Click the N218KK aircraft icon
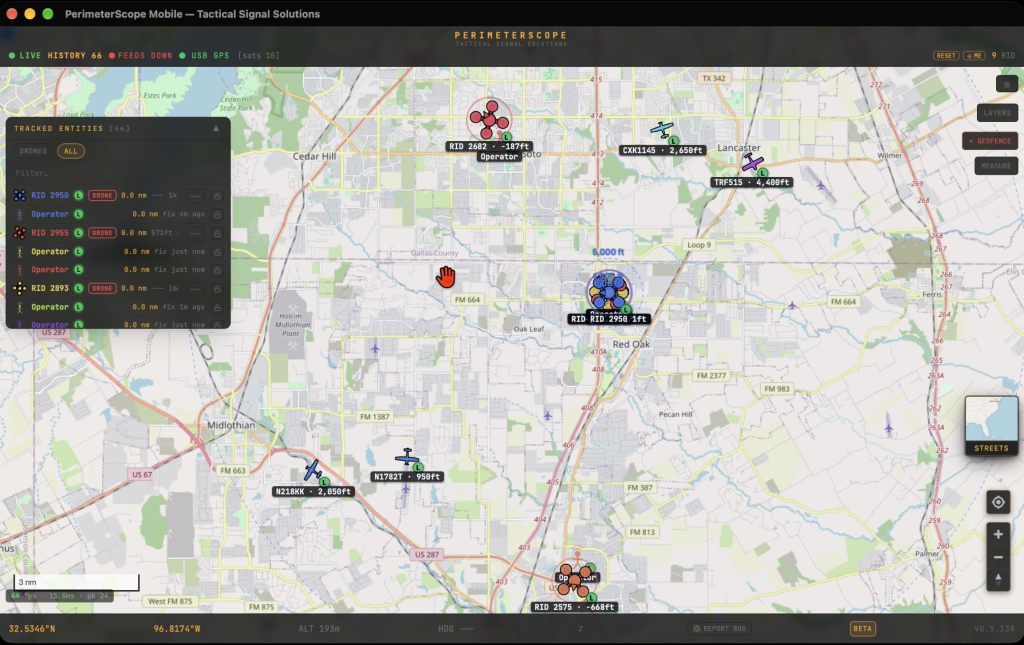This screenshot has height=645, width=1024. (x=313, y=470)
